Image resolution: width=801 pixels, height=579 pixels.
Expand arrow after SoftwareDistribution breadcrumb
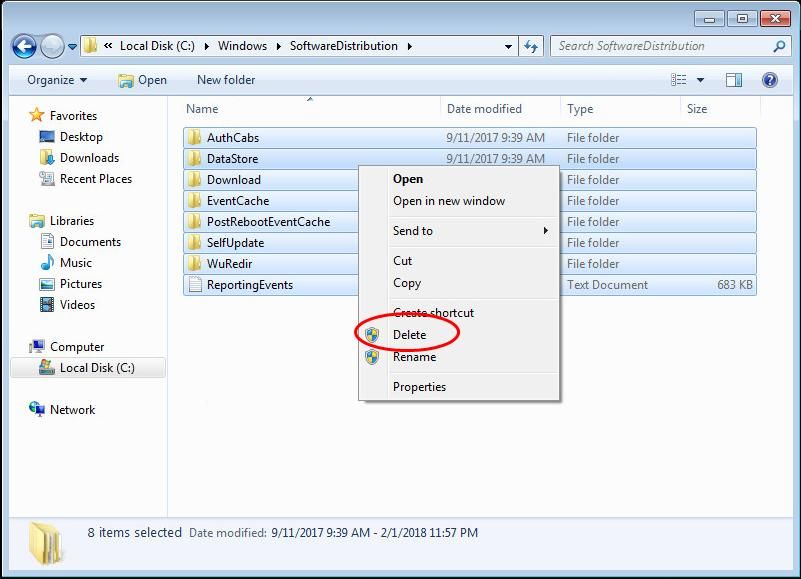[x=410, y=47]
